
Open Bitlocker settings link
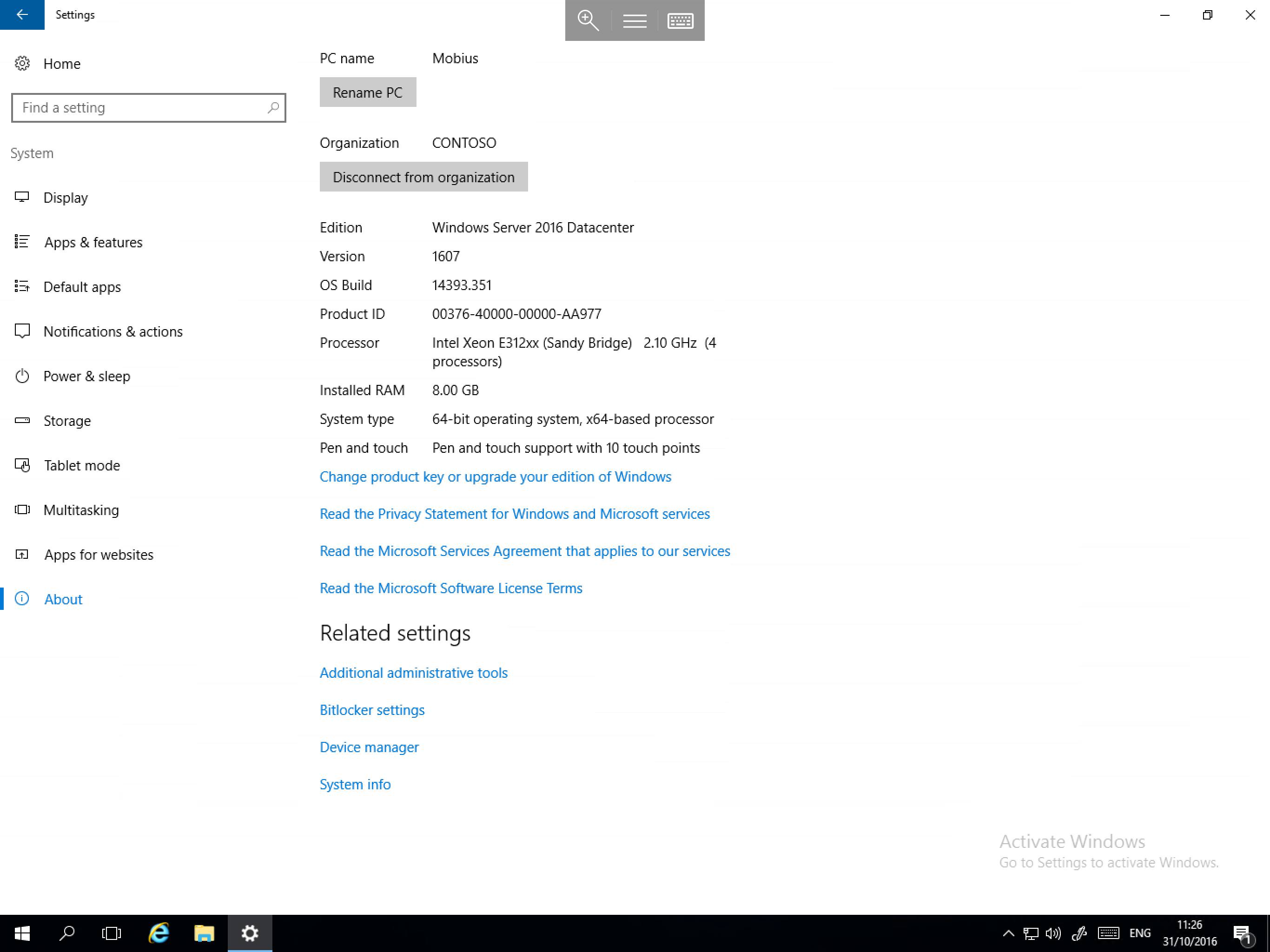click(372, 710)
